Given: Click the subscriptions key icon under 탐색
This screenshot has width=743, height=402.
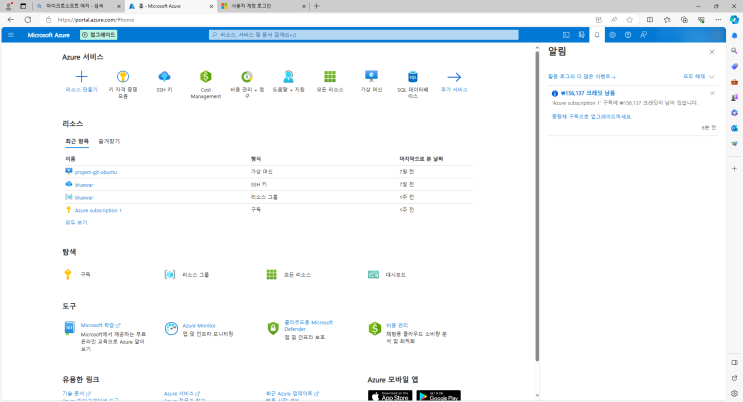Looking at the screenshot, I should pos(68,274).
